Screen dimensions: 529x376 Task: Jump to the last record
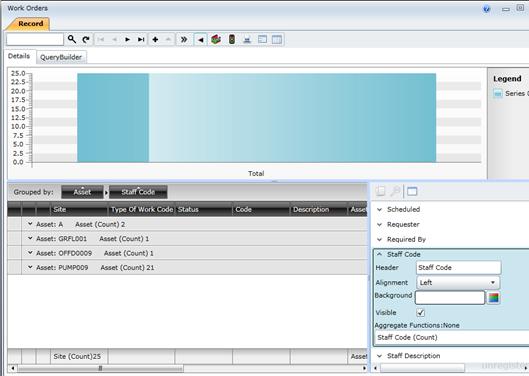point(141,39)
